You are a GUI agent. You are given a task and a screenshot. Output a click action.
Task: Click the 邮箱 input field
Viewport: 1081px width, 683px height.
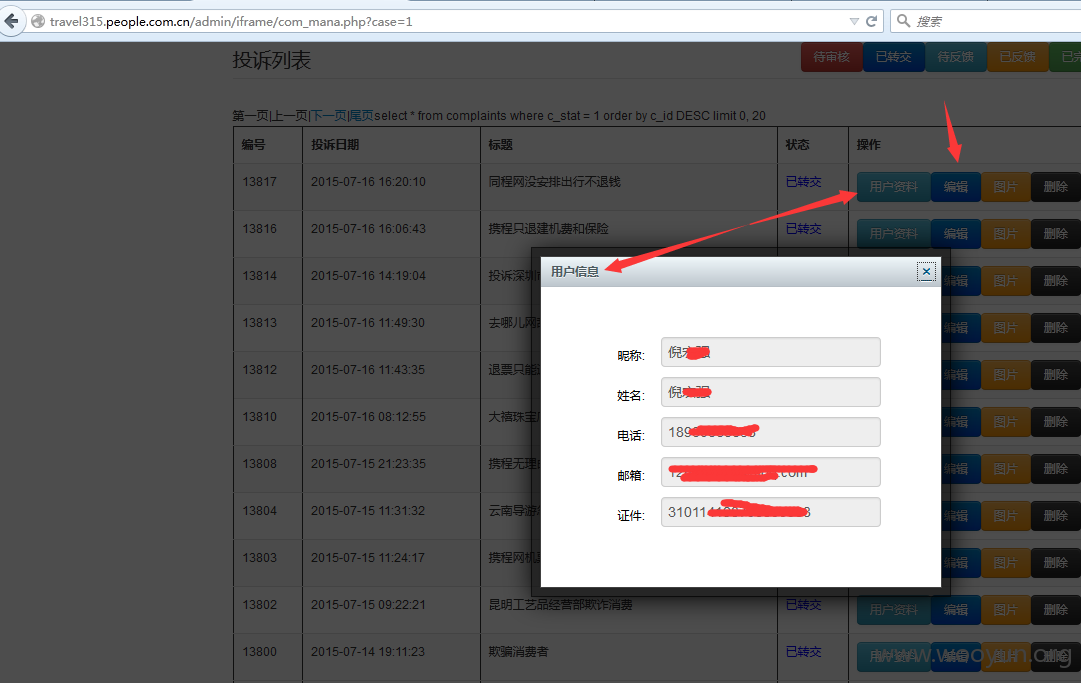(770, 472)
